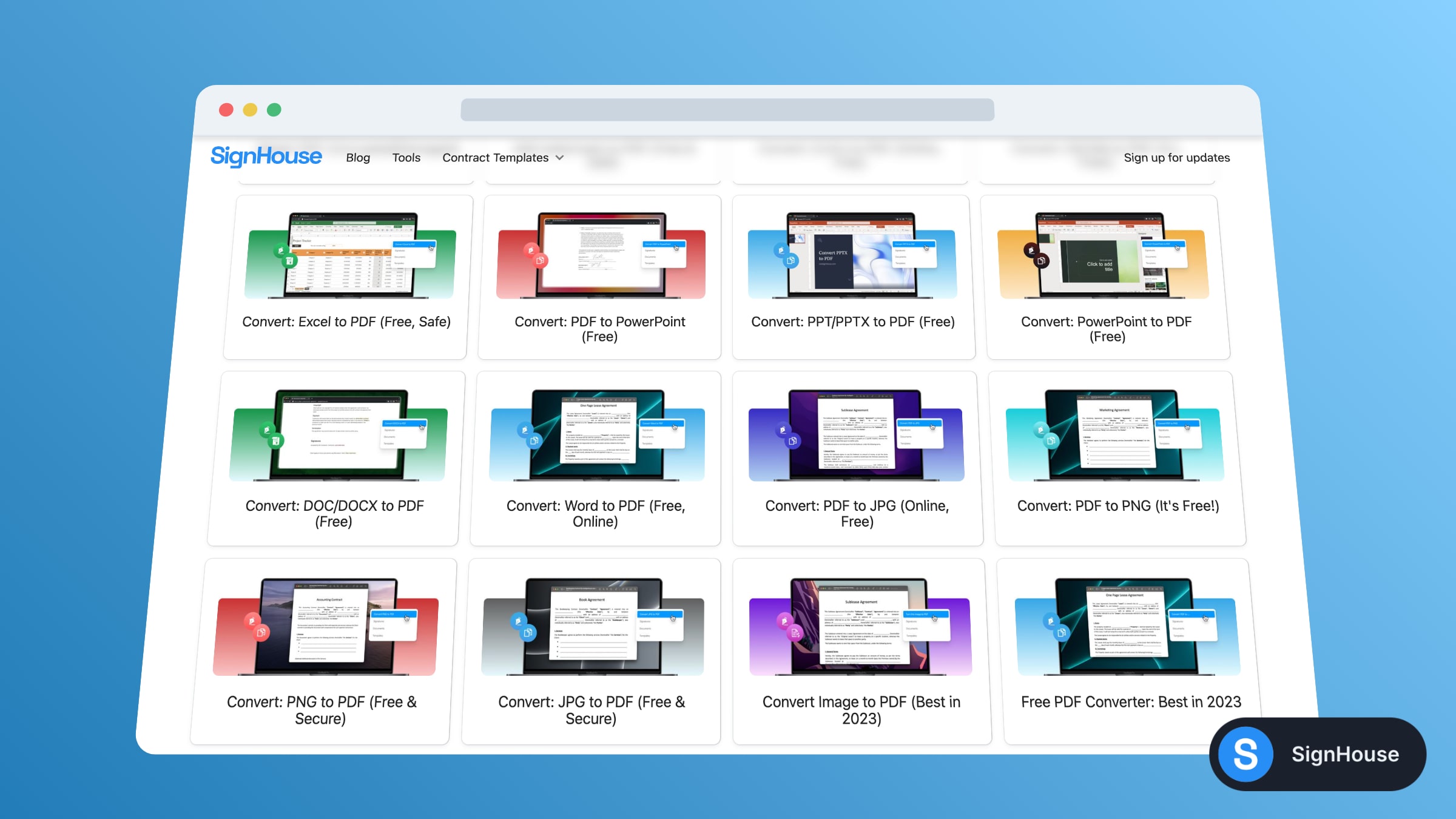Click the green save icon on Excel to PDF card

290,262
